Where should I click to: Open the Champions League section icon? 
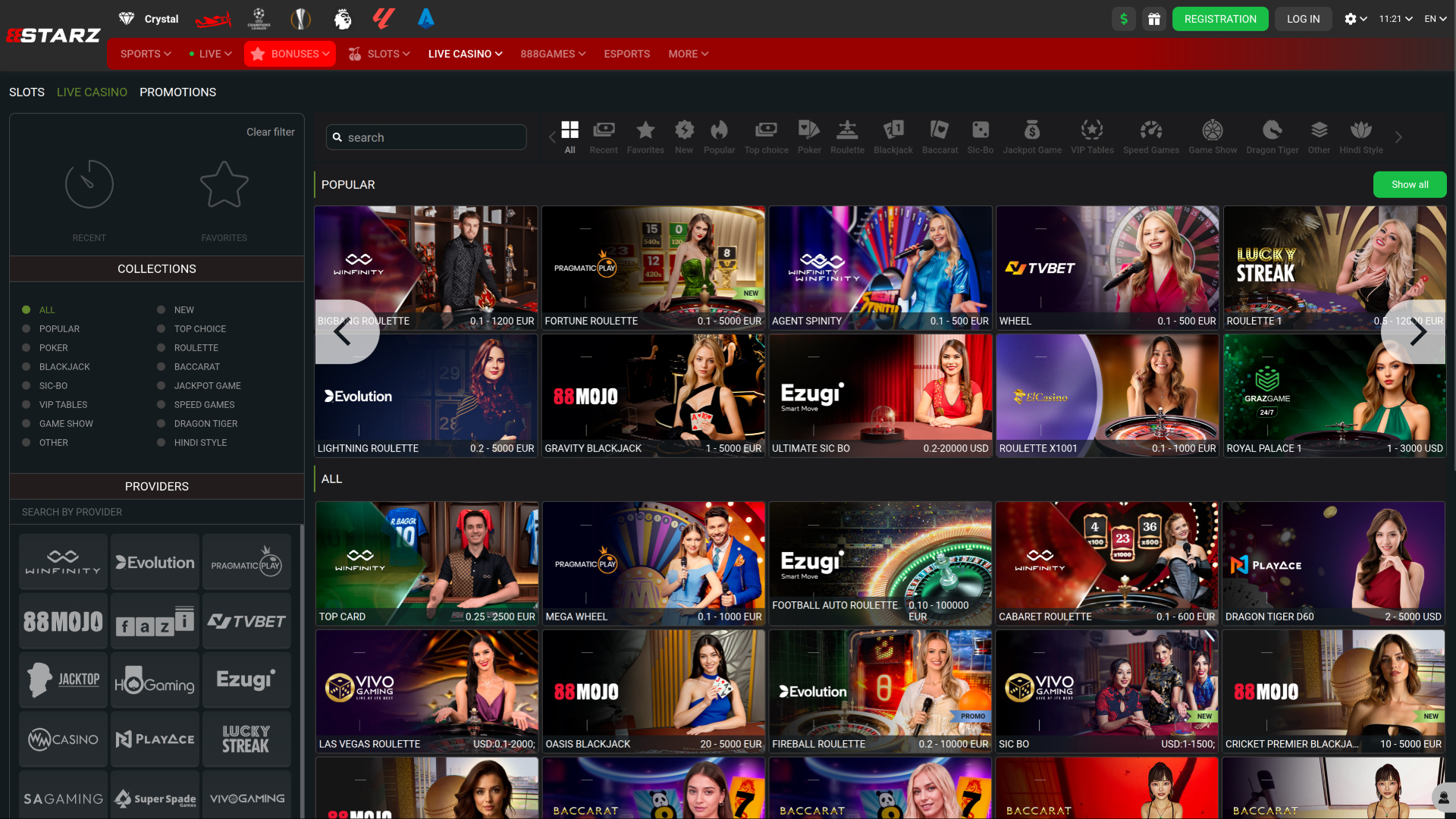(x=259, y=18)
